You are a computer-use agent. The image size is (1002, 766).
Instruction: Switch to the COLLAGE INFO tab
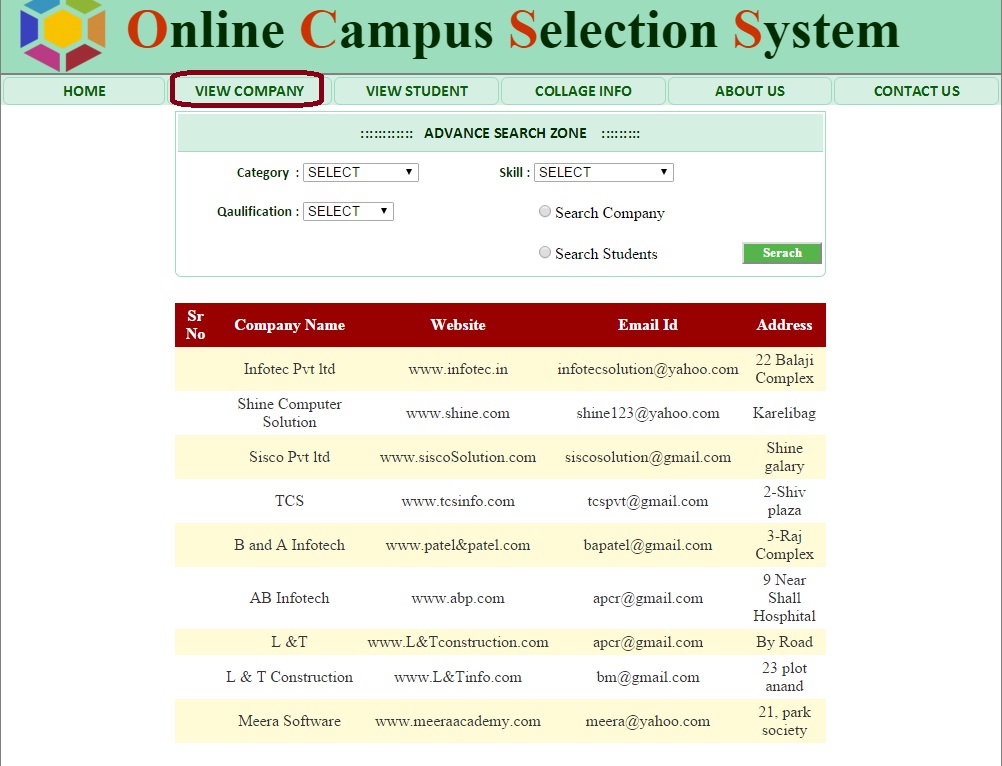583,91
